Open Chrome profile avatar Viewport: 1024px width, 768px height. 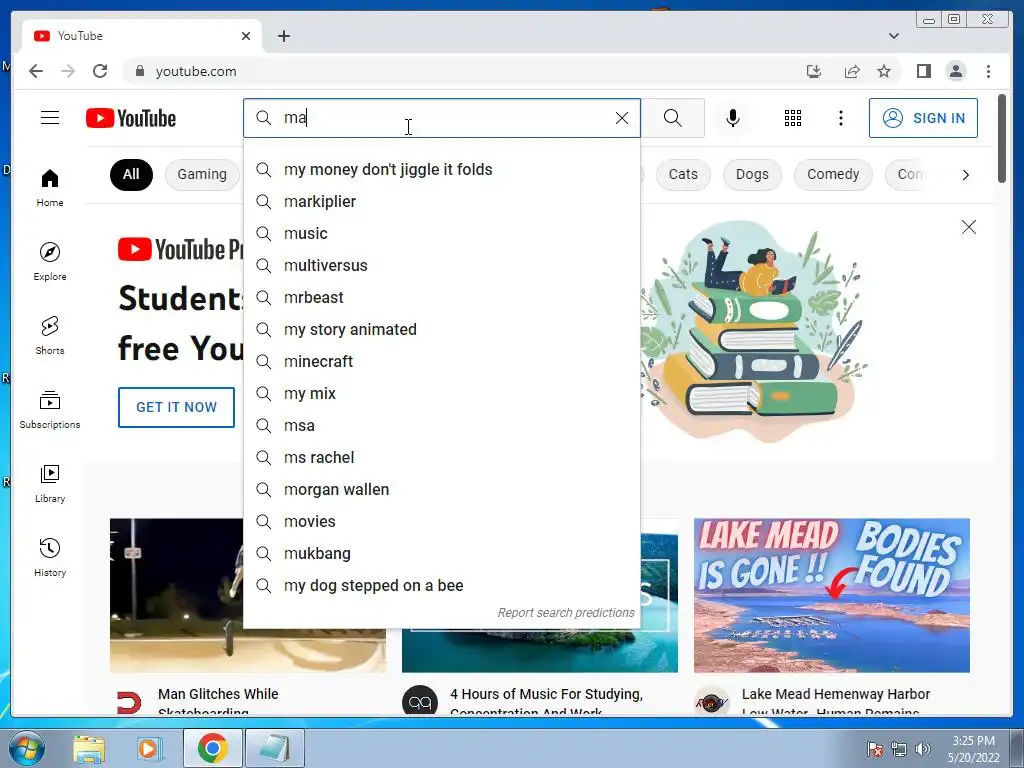point(955,71)
